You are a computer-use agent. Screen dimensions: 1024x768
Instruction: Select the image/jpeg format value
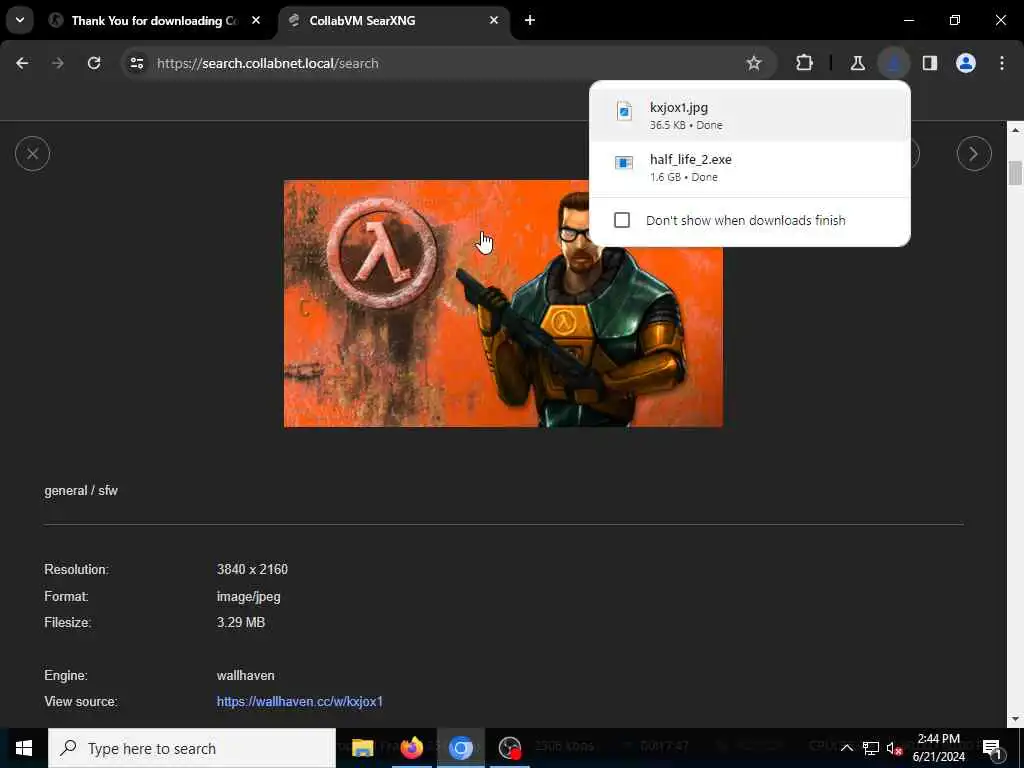pos(248,596)
